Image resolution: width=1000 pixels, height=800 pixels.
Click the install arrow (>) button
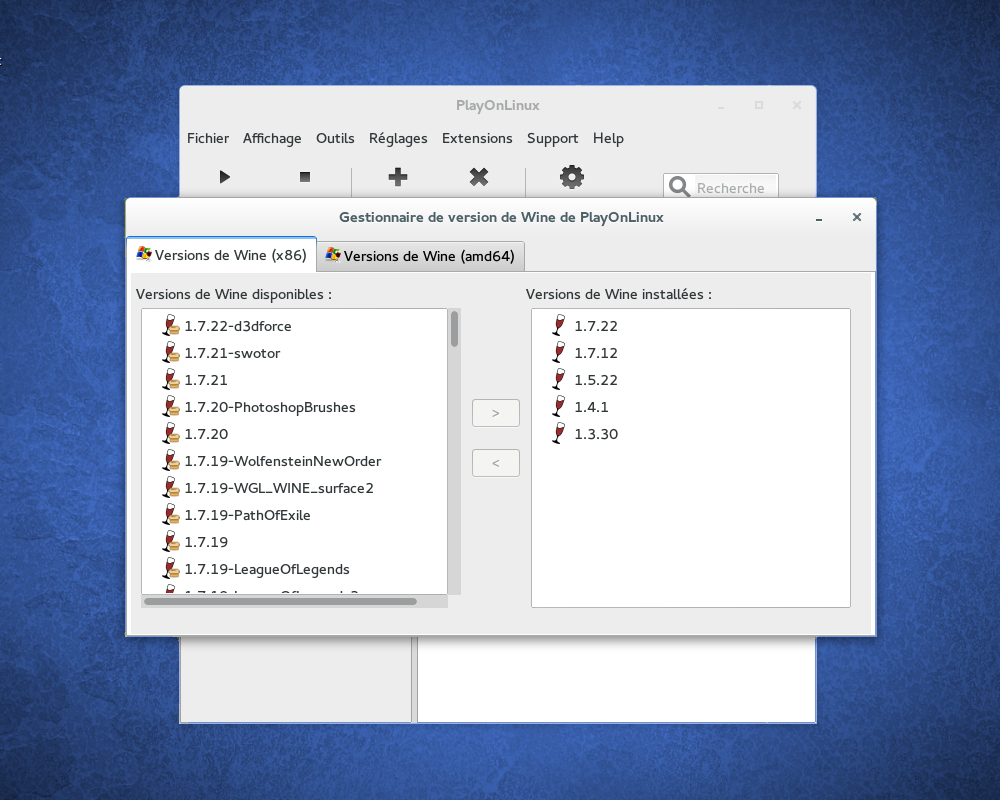pos(496,413)
